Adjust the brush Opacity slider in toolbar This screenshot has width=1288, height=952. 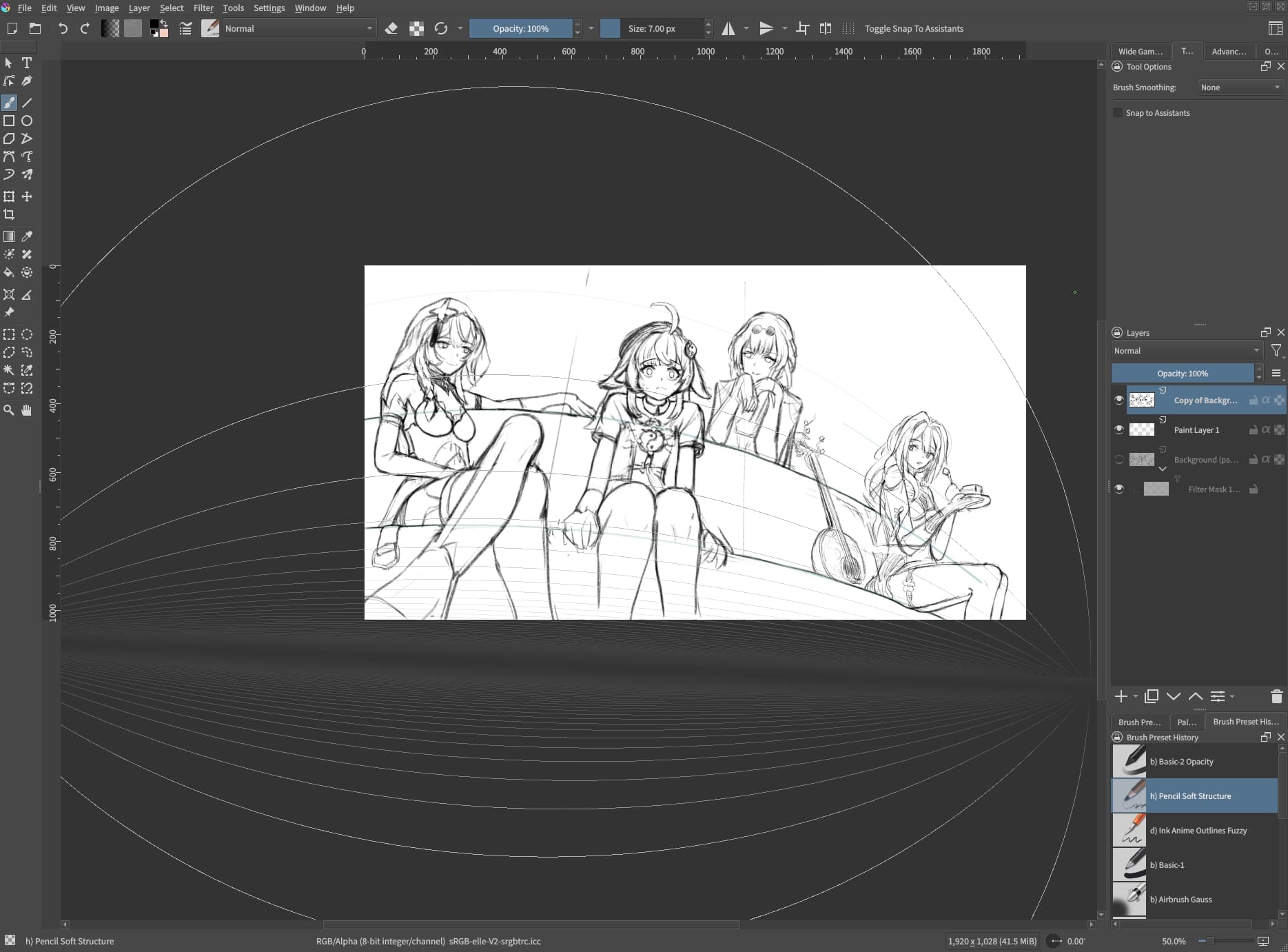coord(520,28)
